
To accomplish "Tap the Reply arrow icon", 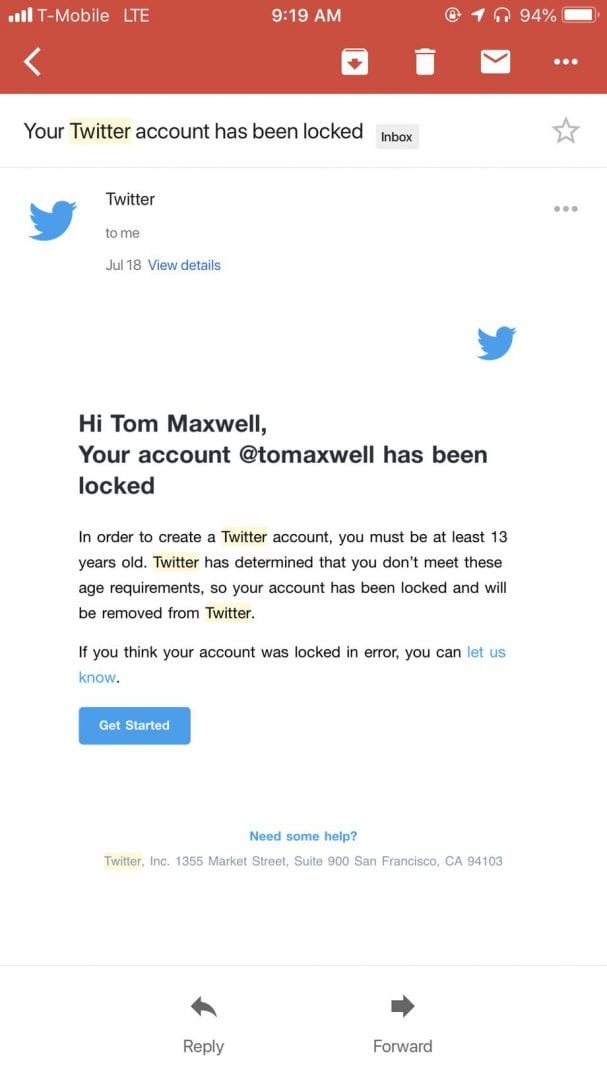I will (x=203, y=1007).
